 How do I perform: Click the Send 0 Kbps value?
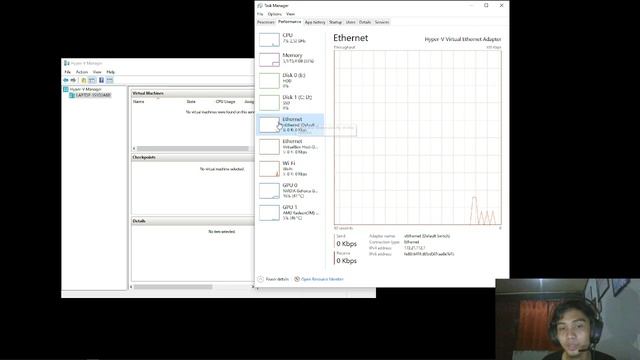(x=347, y=244)
